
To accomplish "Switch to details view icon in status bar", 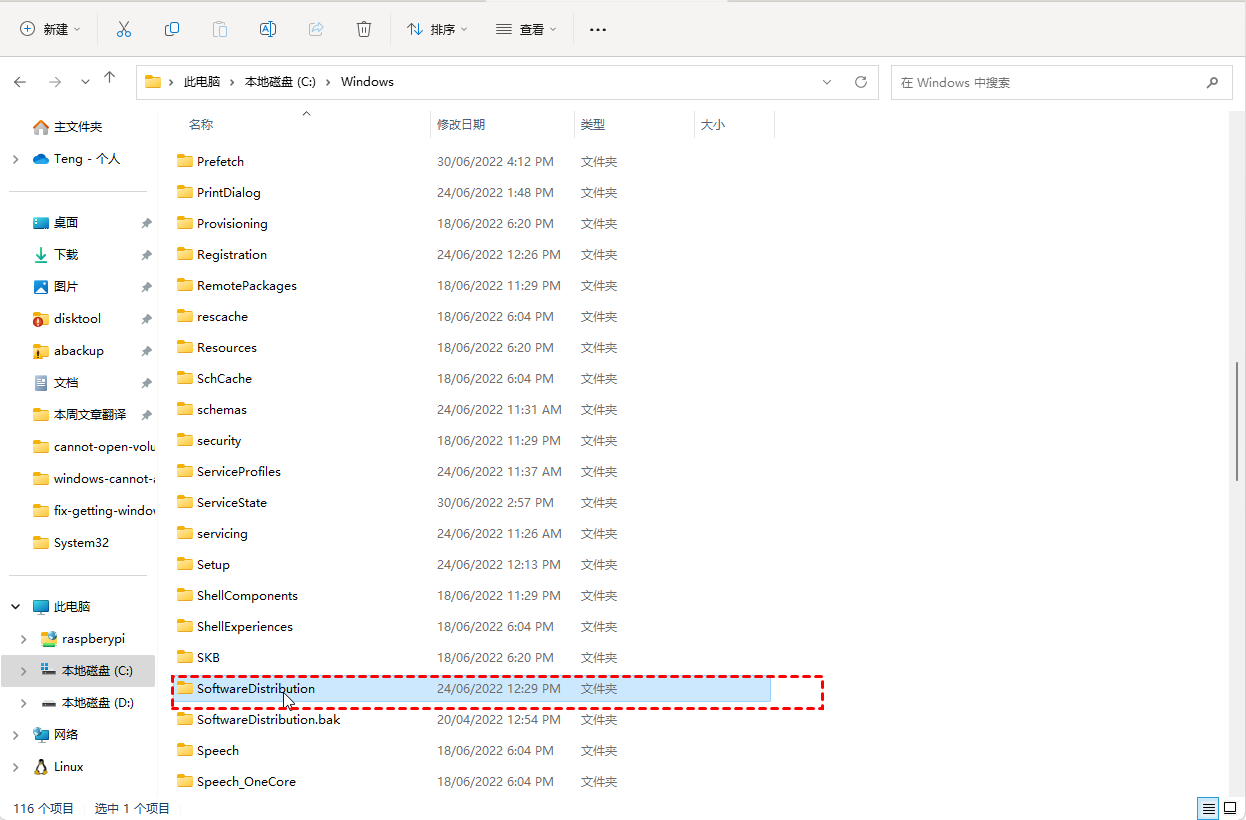I will coord(1209,808).
